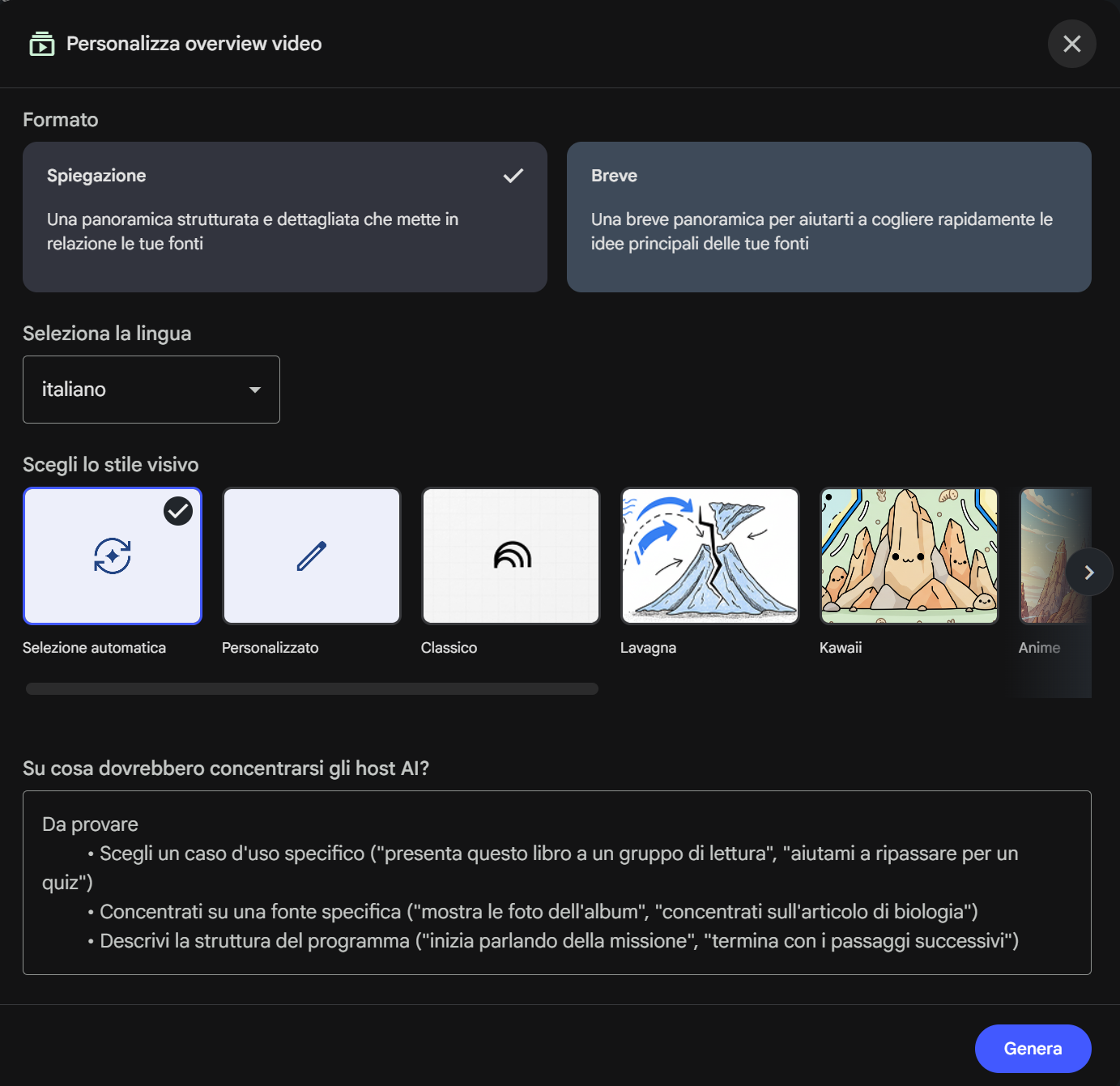
Task: Select the Anime visual style
Action: click(x=1043, y=556)
